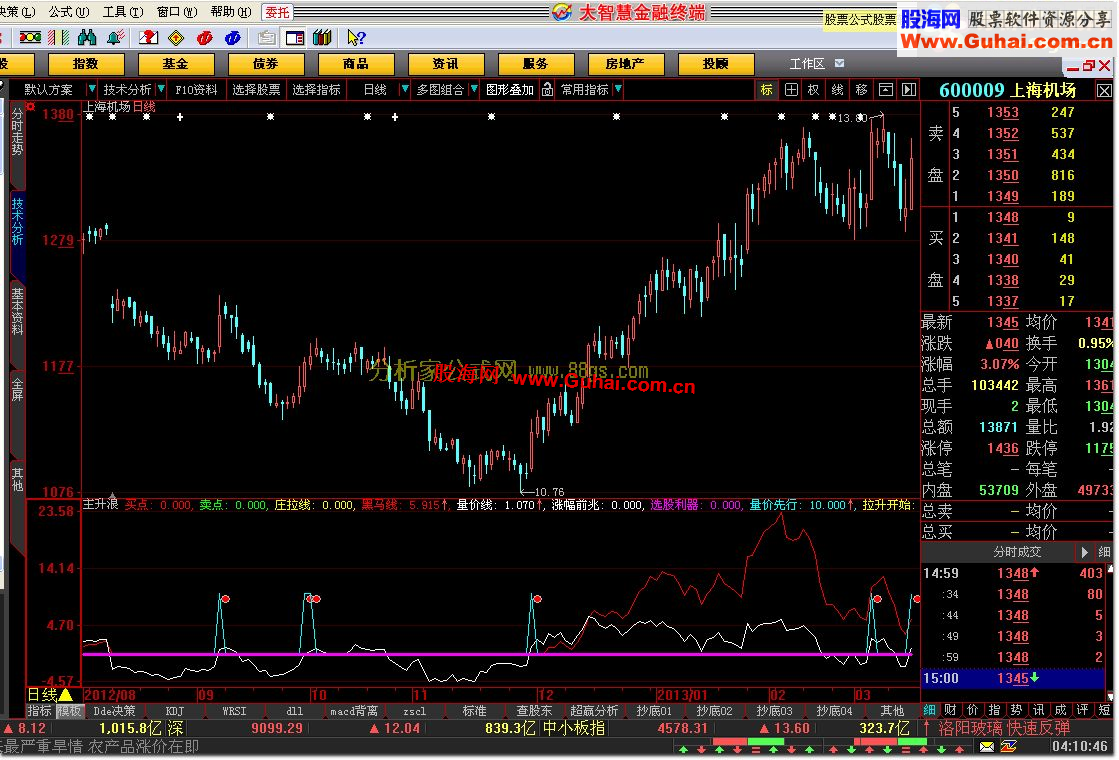Click the grey printer-style toolbar icon

267,38
